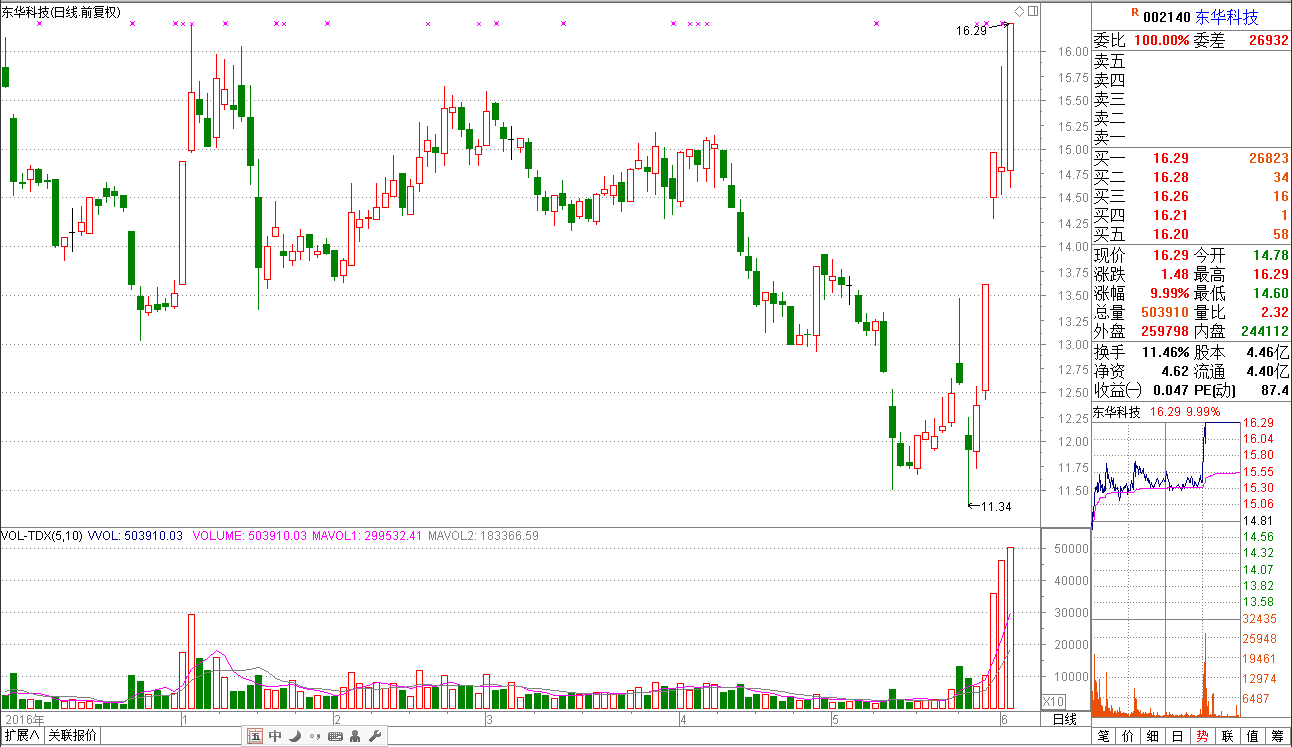Click the 卖五 row label

[x=1110, y=62]
